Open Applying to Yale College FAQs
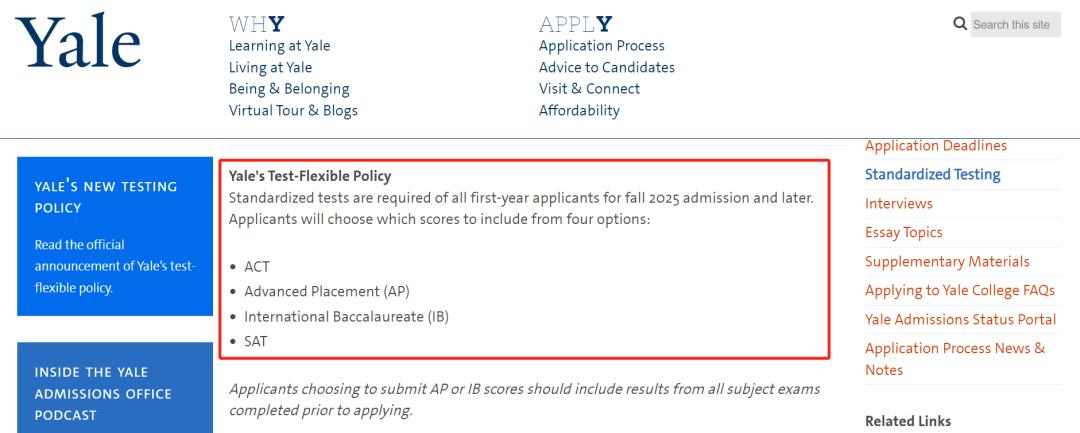 (960, 291)
